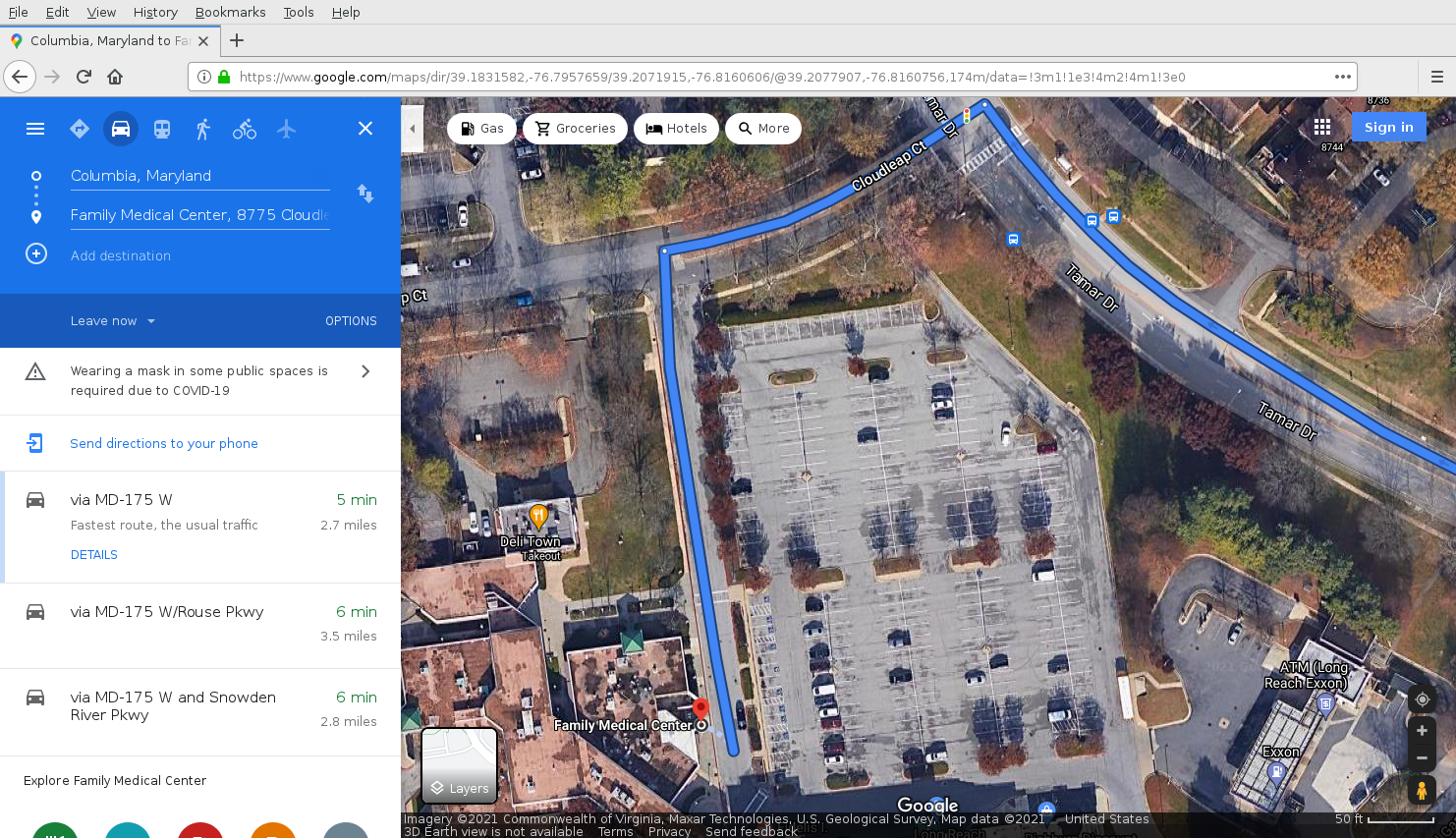Collapse the side directions panel

point(413,129)
